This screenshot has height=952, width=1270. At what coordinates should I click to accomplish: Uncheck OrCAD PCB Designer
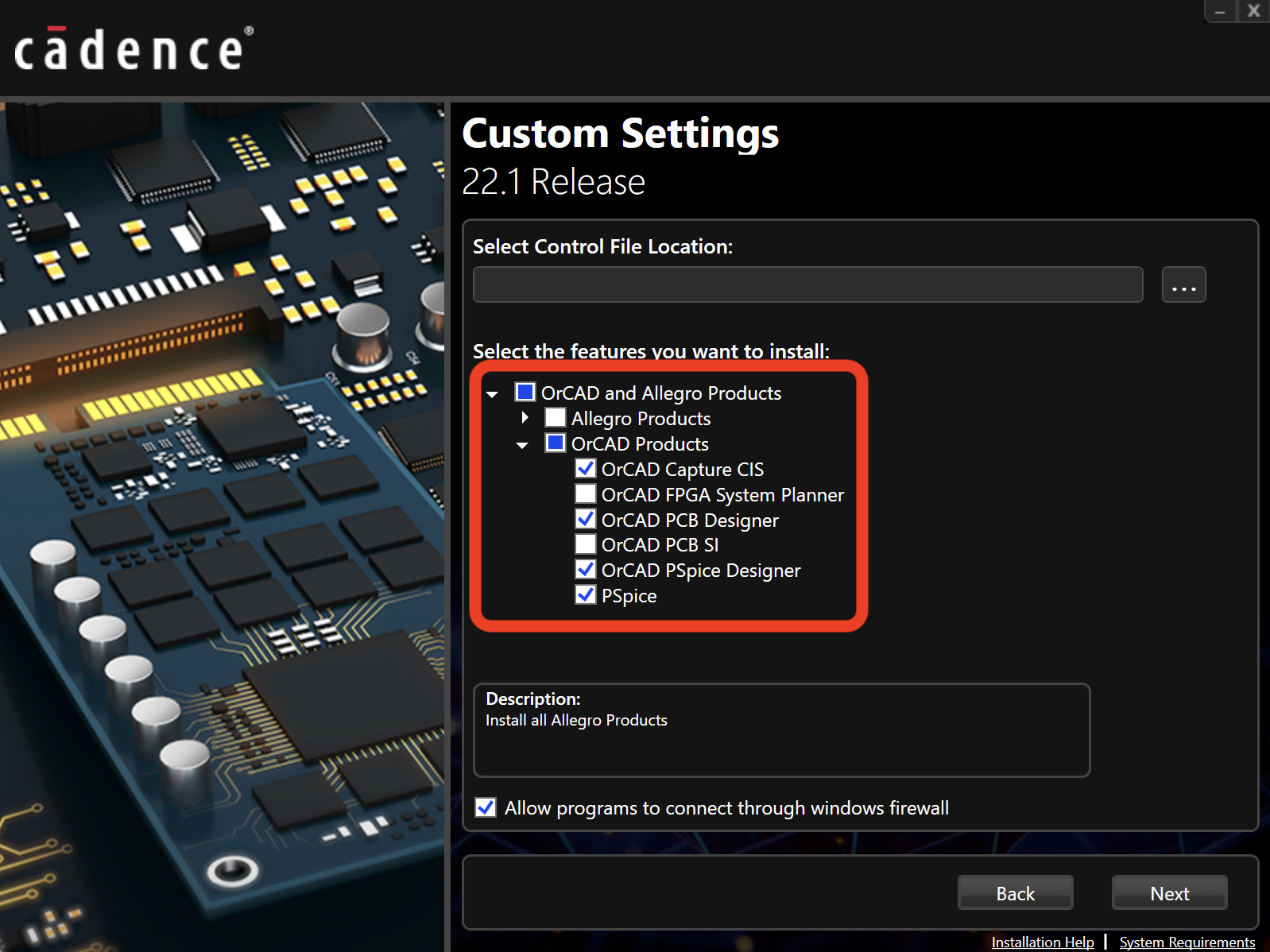coord(586,520)
